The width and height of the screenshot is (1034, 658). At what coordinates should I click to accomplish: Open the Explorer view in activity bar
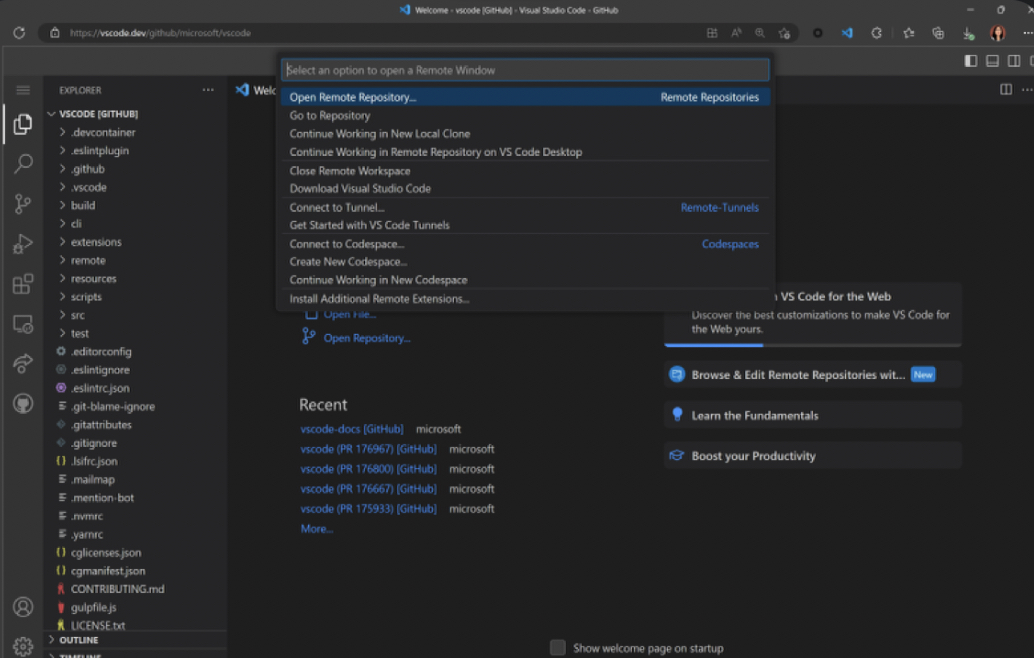23,124
